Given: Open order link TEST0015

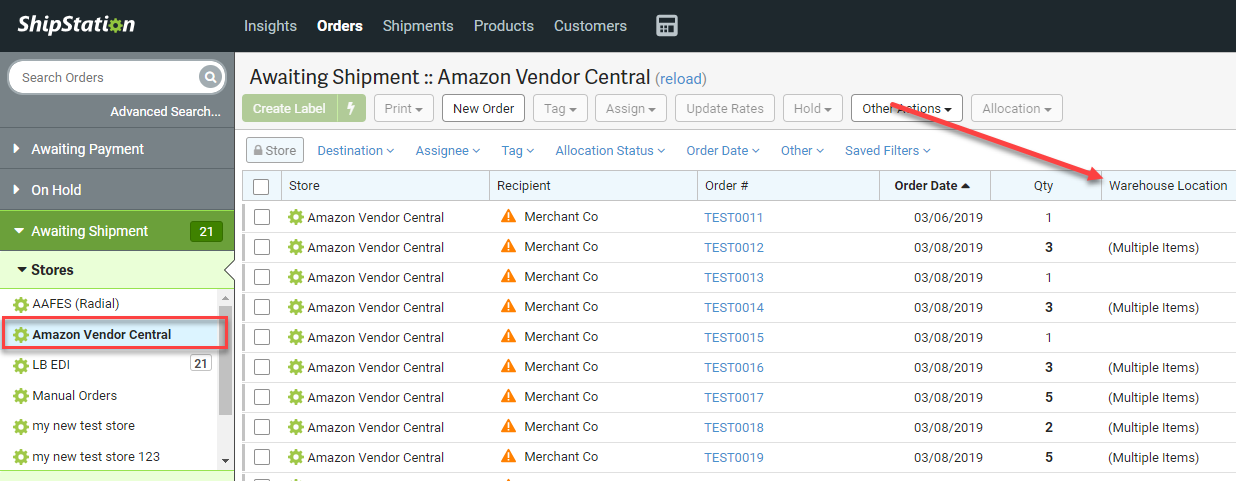Looking at the screenshot, I should 733,337.
